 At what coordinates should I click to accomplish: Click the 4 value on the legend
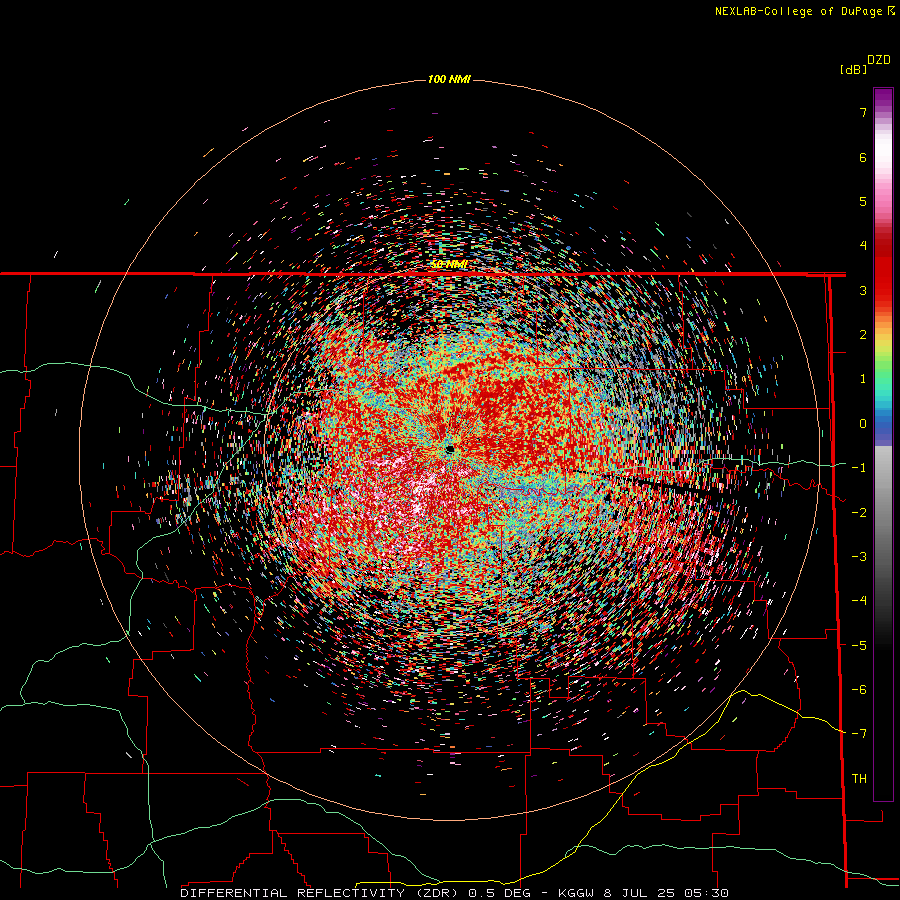[x=863, y=246]
